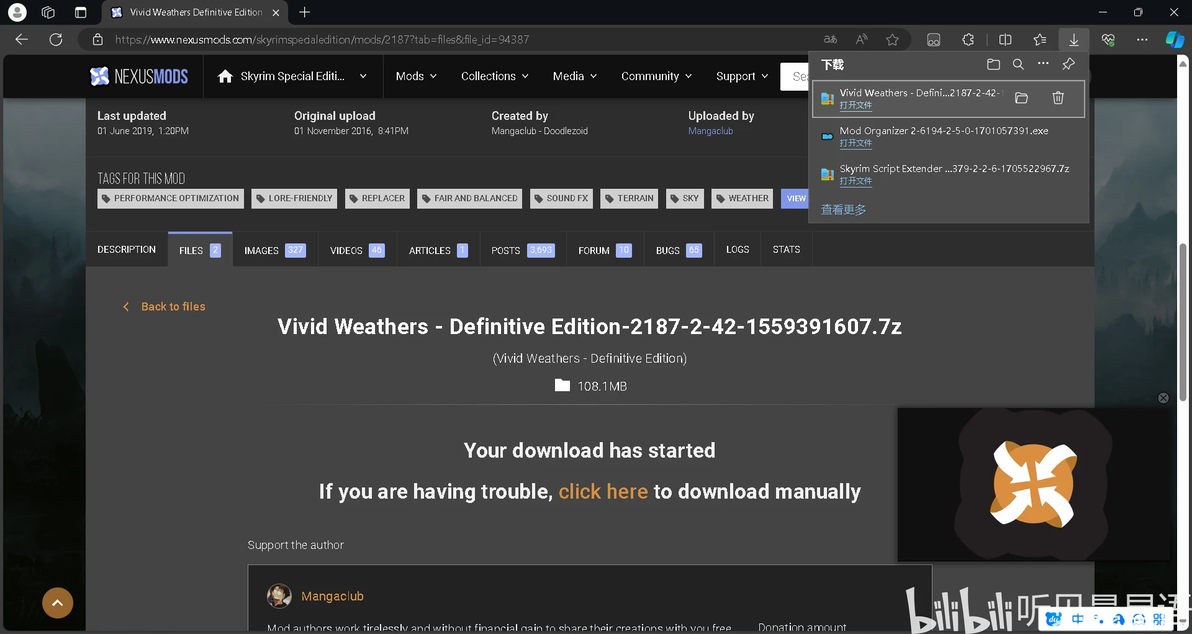Click See more downloads link
The height and width of the screenshot is (634, 1192).
pos(843,209)
